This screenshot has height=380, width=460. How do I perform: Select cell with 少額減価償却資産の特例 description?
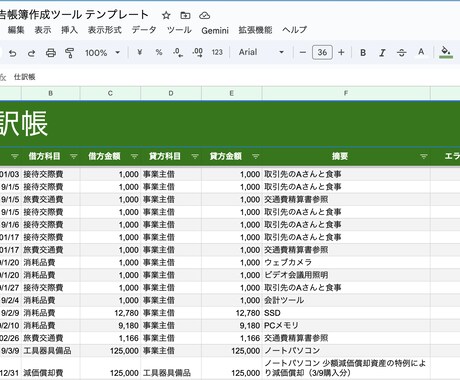pyautogui.click(x=346, y=367)
